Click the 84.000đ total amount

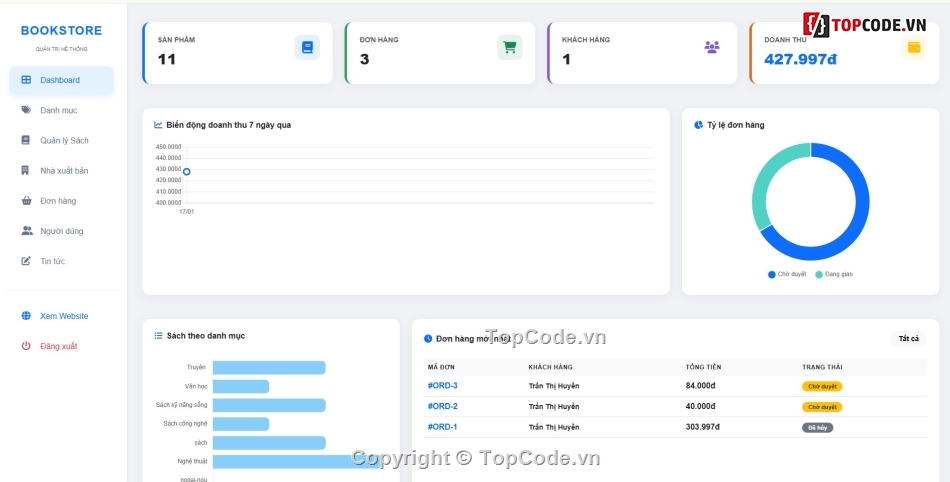pyautogui.click(x=700, y=386)
